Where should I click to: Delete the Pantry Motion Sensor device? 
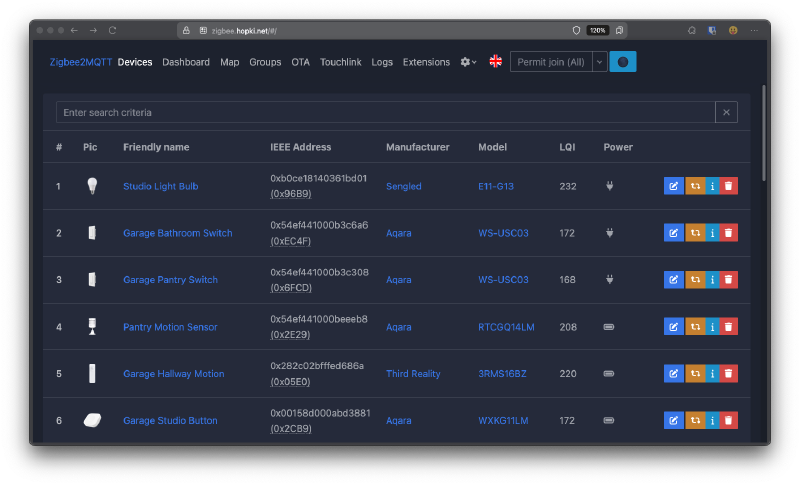click(x=729, y=327)
